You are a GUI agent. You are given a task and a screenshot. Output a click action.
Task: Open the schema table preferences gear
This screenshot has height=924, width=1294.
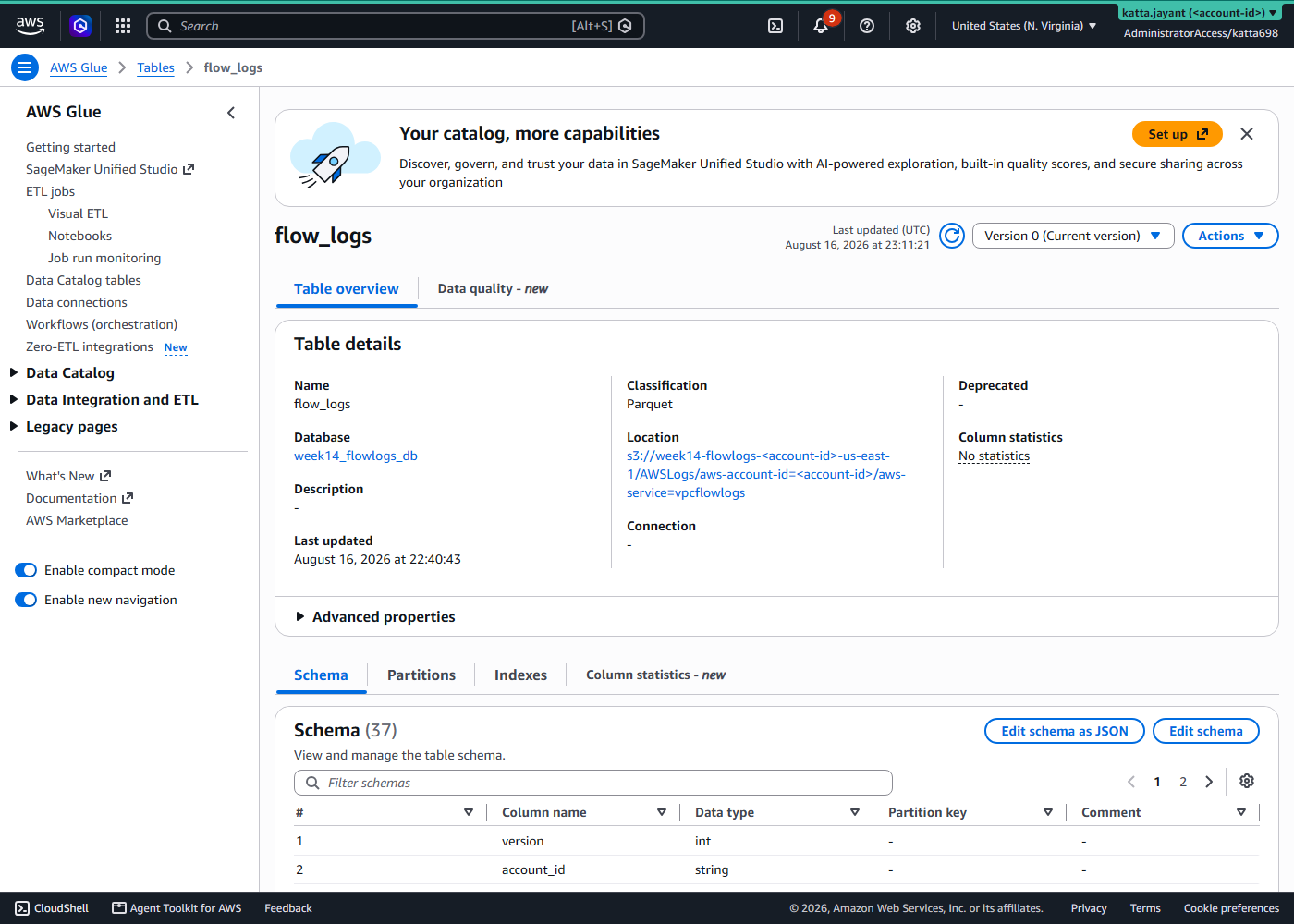pyautogui.click(x=1247, y=781)
